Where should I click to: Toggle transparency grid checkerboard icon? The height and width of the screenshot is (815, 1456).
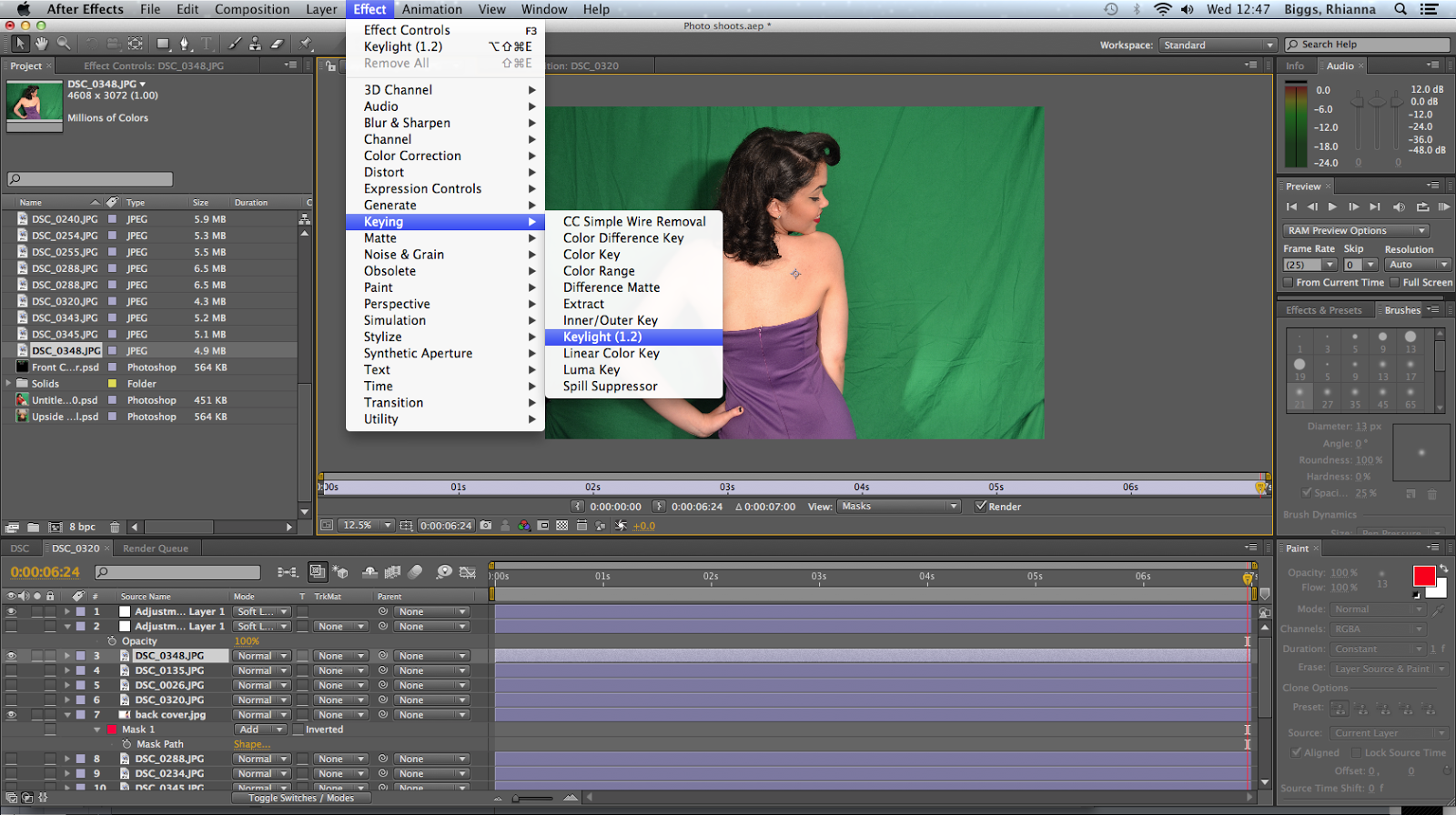point(561,526)
